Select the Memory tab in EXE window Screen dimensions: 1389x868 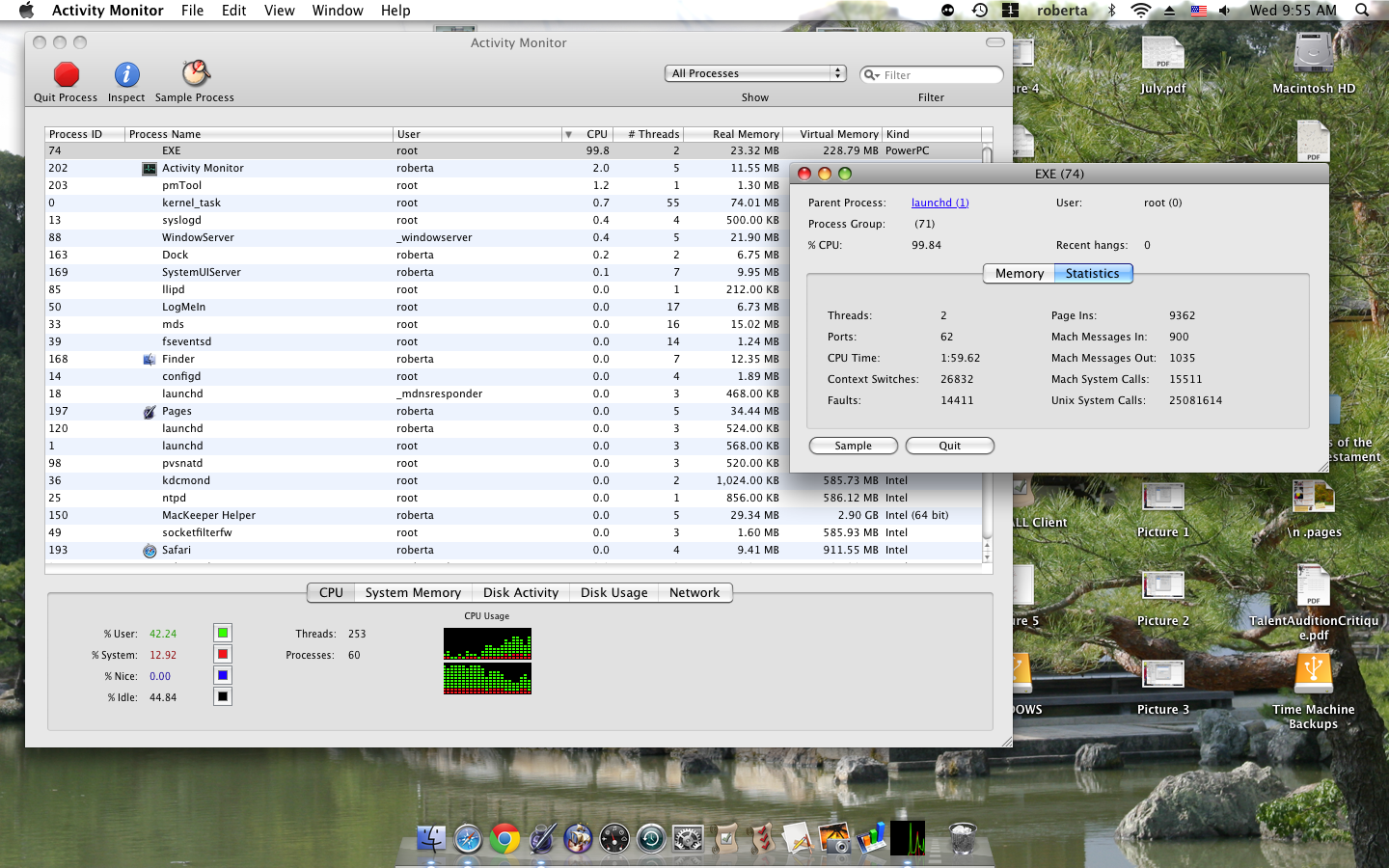tap(1019, 274)
